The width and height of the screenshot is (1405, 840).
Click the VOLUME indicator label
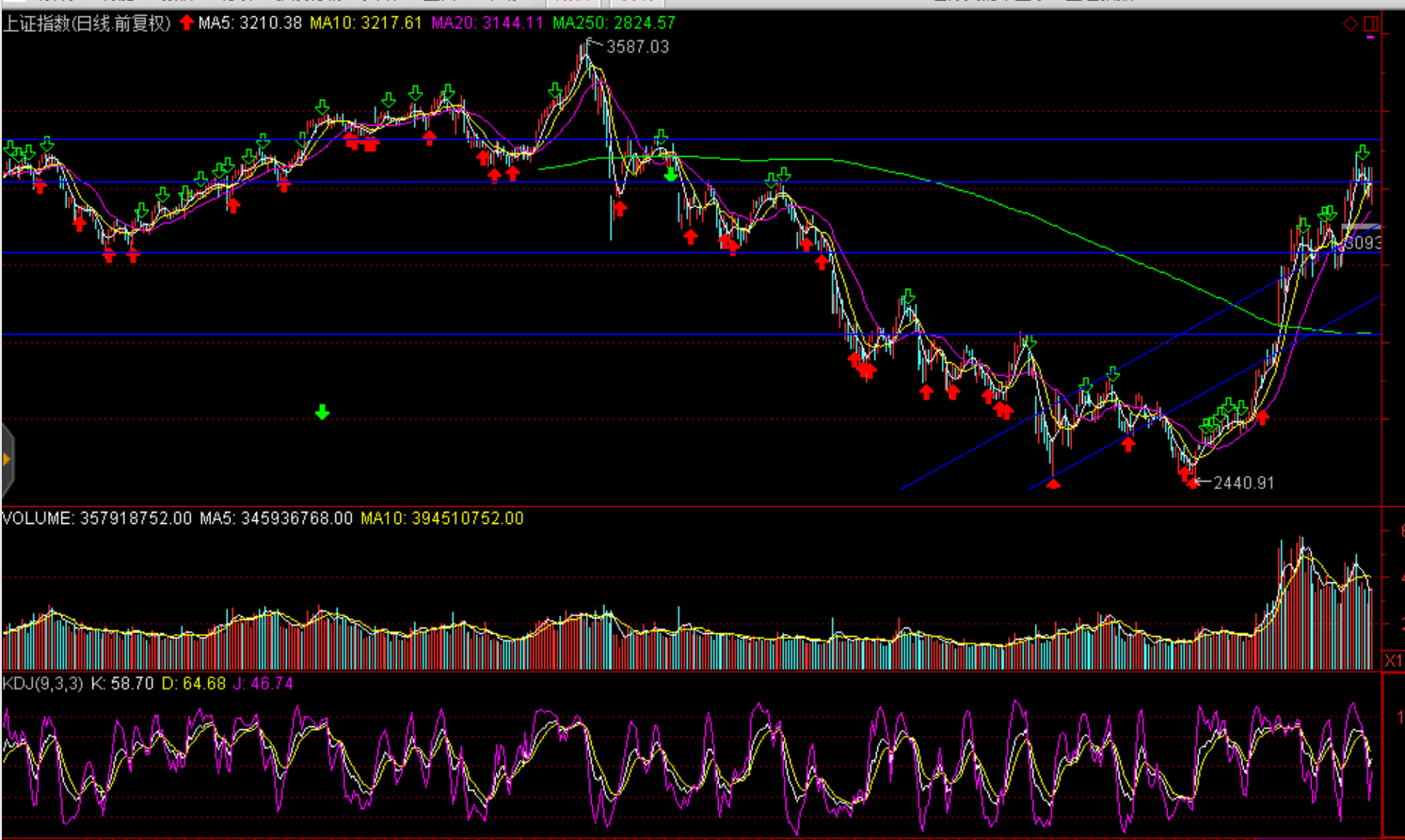(x=38, y=518)
